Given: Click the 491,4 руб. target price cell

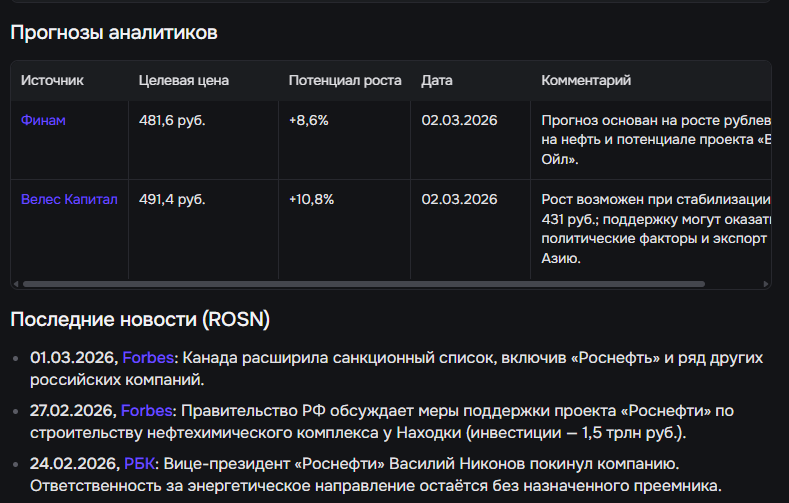Looking at the screenshot, I should pos(172,199).
